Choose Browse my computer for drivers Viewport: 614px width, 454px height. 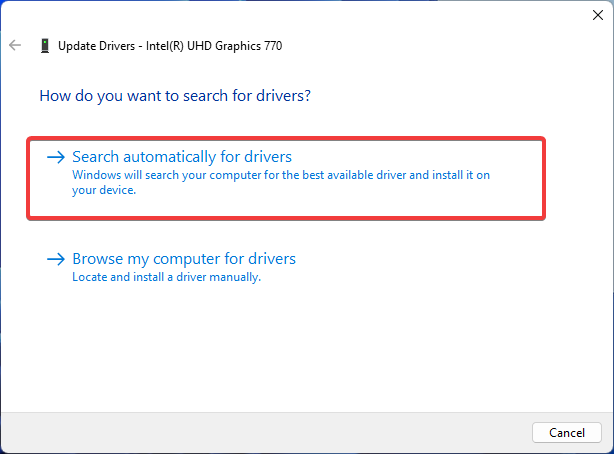click(171, 268)
